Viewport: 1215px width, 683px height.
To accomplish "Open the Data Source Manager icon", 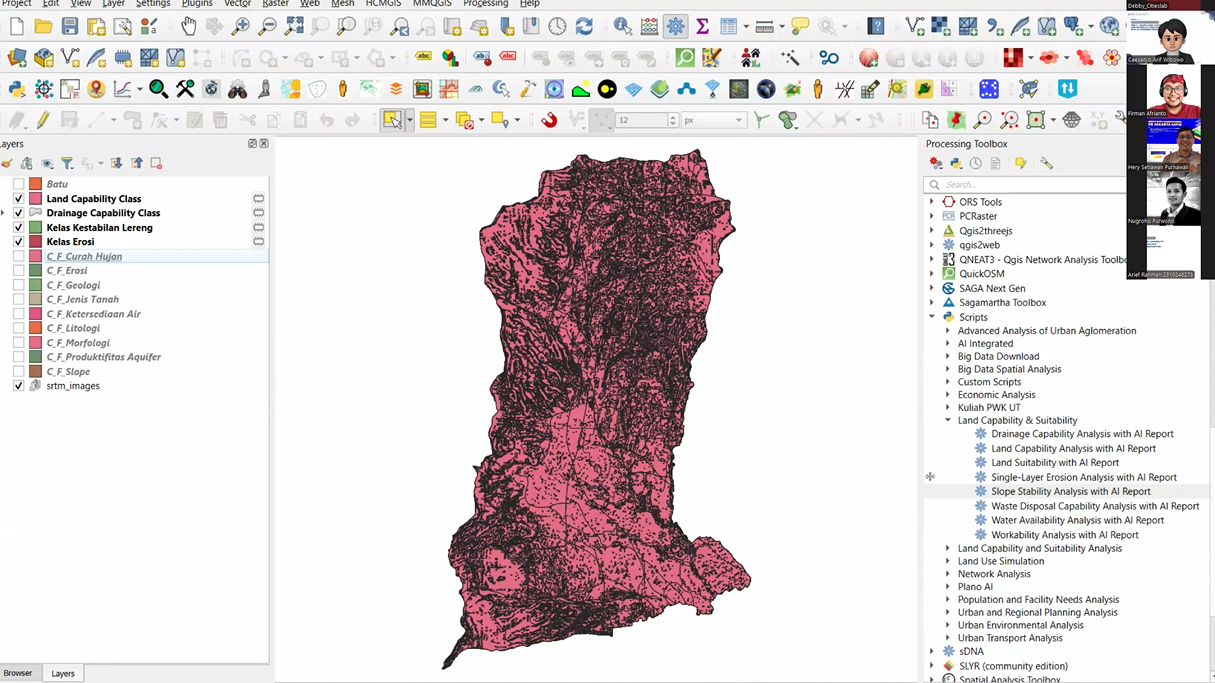I will point(17,58).
